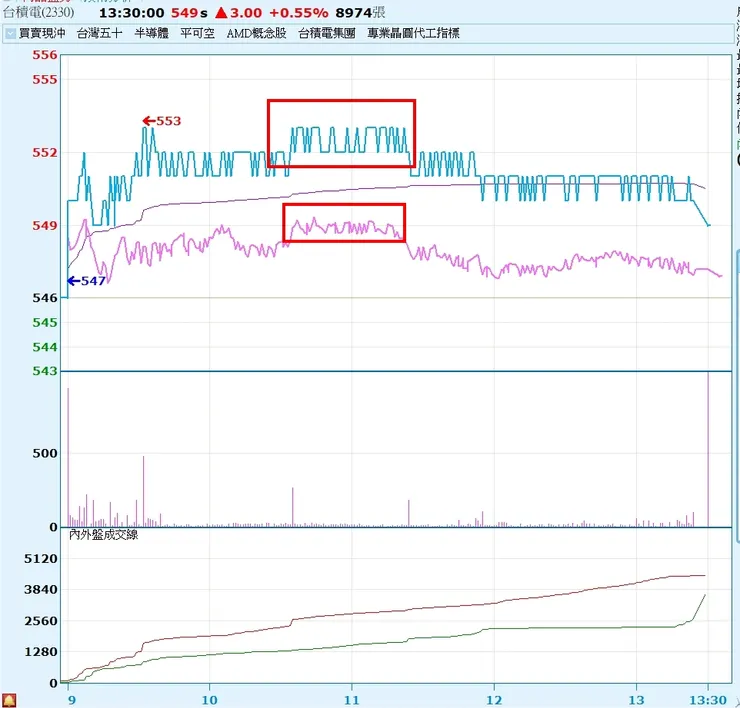Open the AMD概念股 concept group
740x708 pixels.
pyautogui.click(x=256, y=33)
